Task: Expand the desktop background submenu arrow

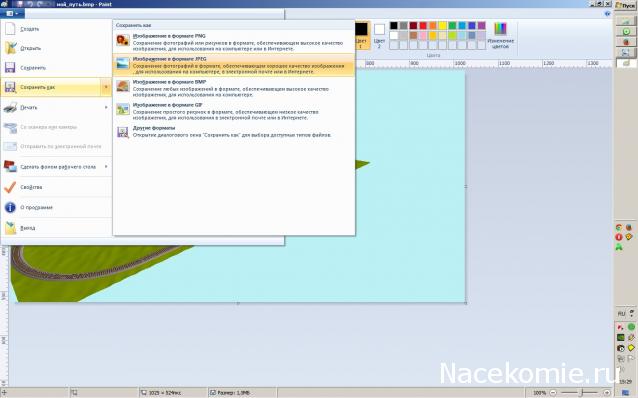Action: [106, 167]
